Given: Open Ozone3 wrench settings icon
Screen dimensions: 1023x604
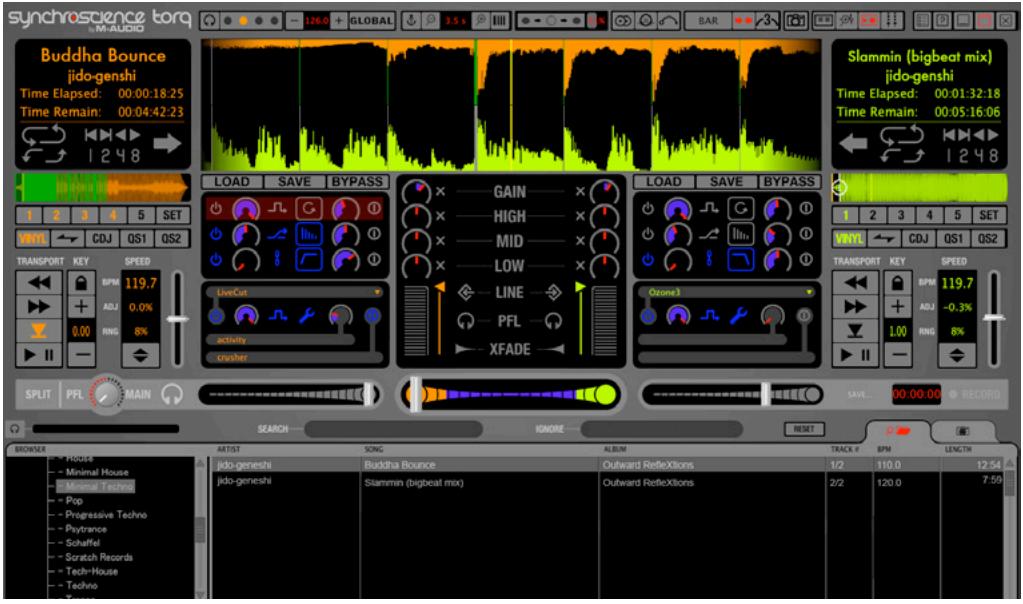Looking at the screenshot, I should (x=739, y=316).
